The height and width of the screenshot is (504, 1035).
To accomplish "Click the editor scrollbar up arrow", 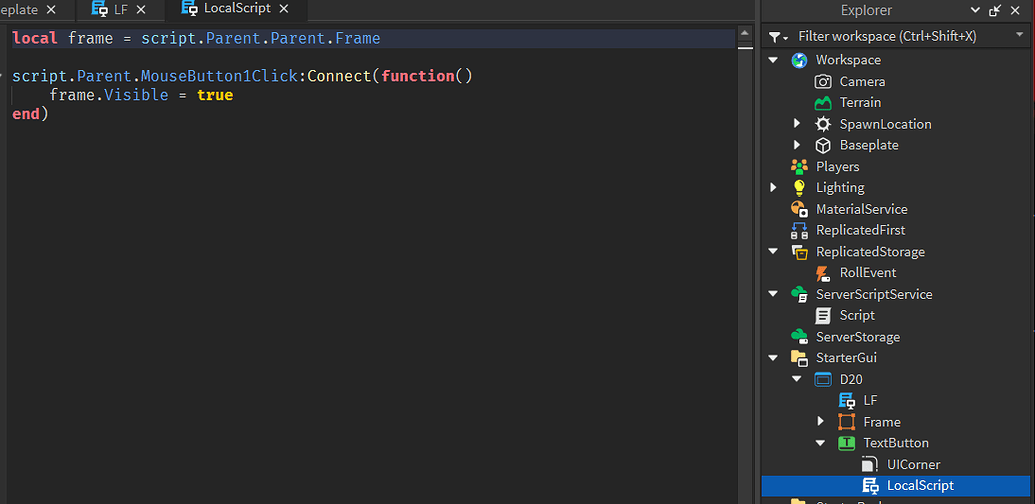I will click(745, 32).
